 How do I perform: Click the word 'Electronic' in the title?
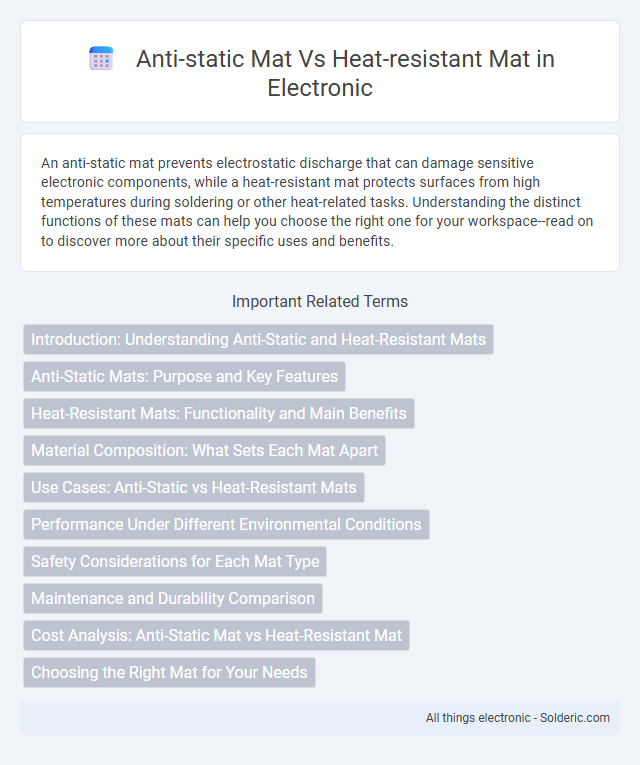tap(320, 88)
